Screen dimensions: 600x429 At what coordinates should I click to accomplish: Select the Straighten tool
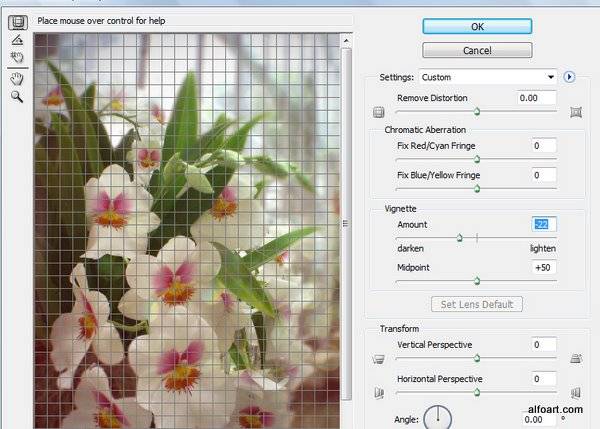pyautogui.click(x=17, y=40)
